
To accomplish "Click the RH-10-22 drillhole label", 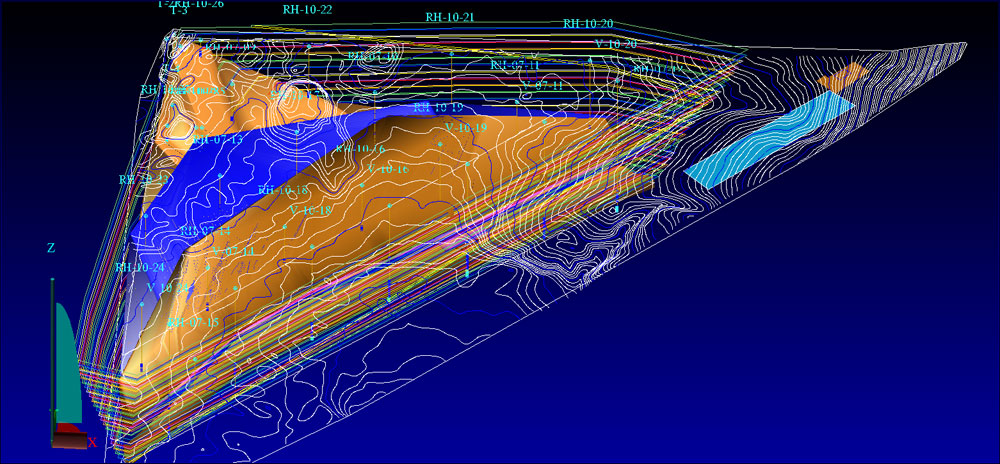I will (x=307, y=10).
